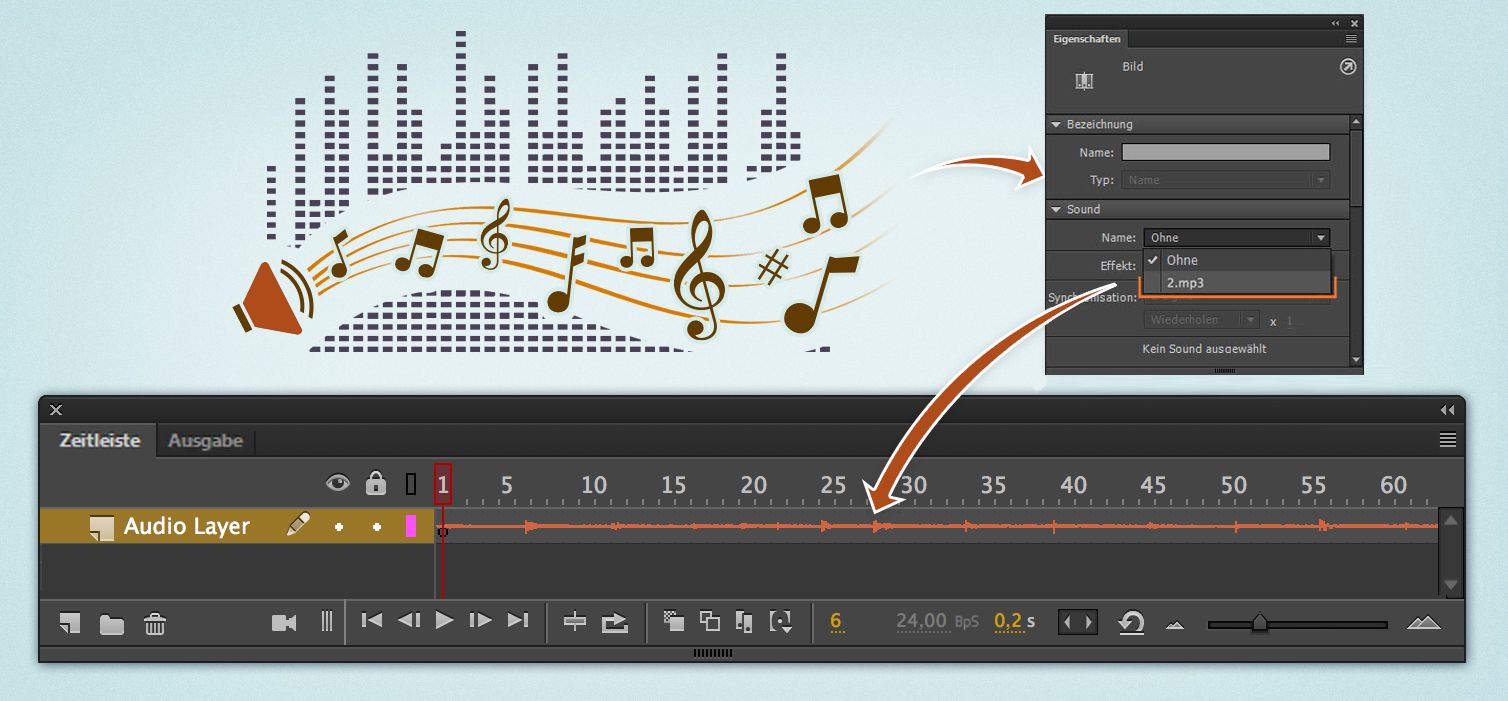Screen dimensions: 1508x701
Task: Open Sound Name dropdown
Action: point(1237,238)
